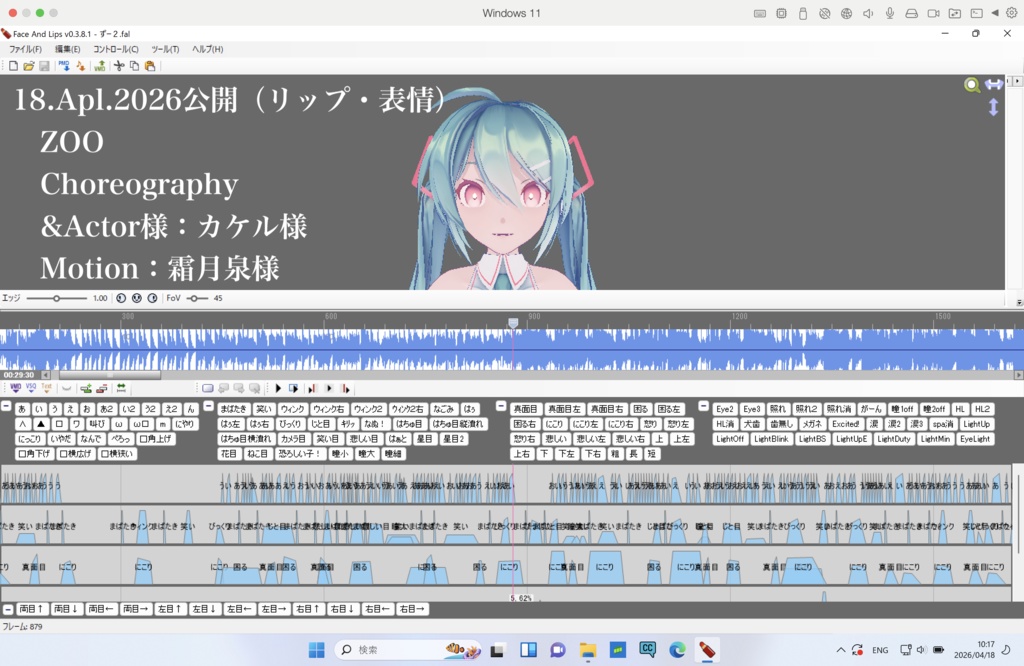Click the VSQ import icon
Viewport: 1024px width, 666px height.
(x=31, y=388)
